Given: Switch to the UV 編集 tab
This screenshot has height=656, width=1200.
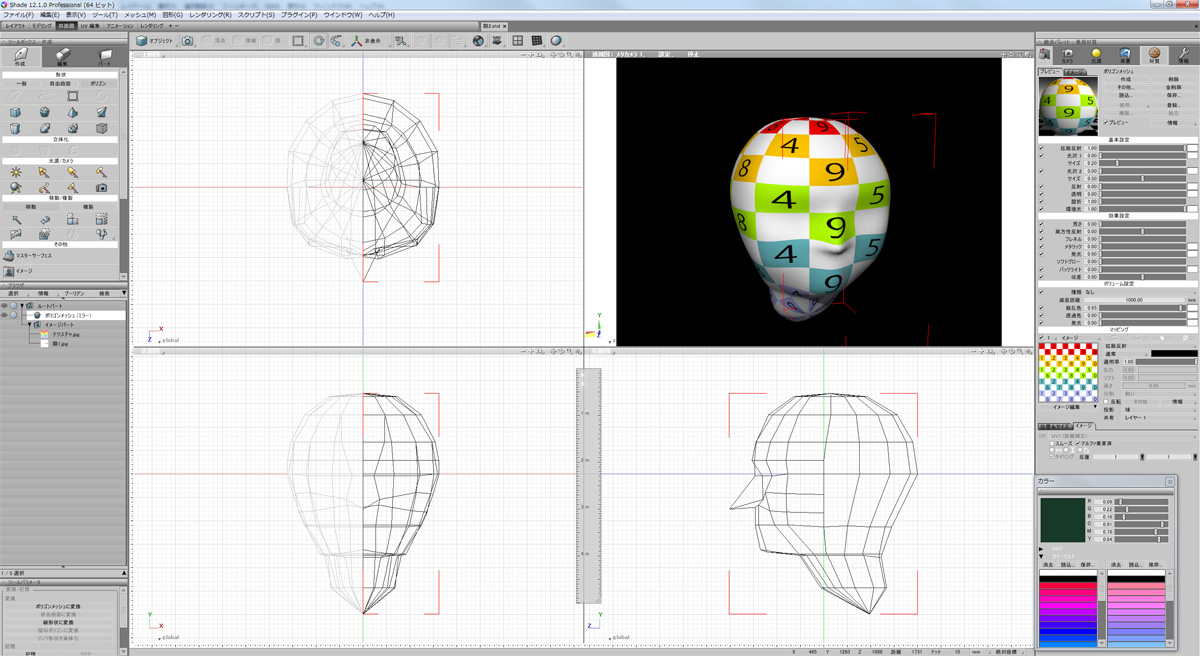Looking at the screenshot, I should pyautogui.click(x=88, y=26).
